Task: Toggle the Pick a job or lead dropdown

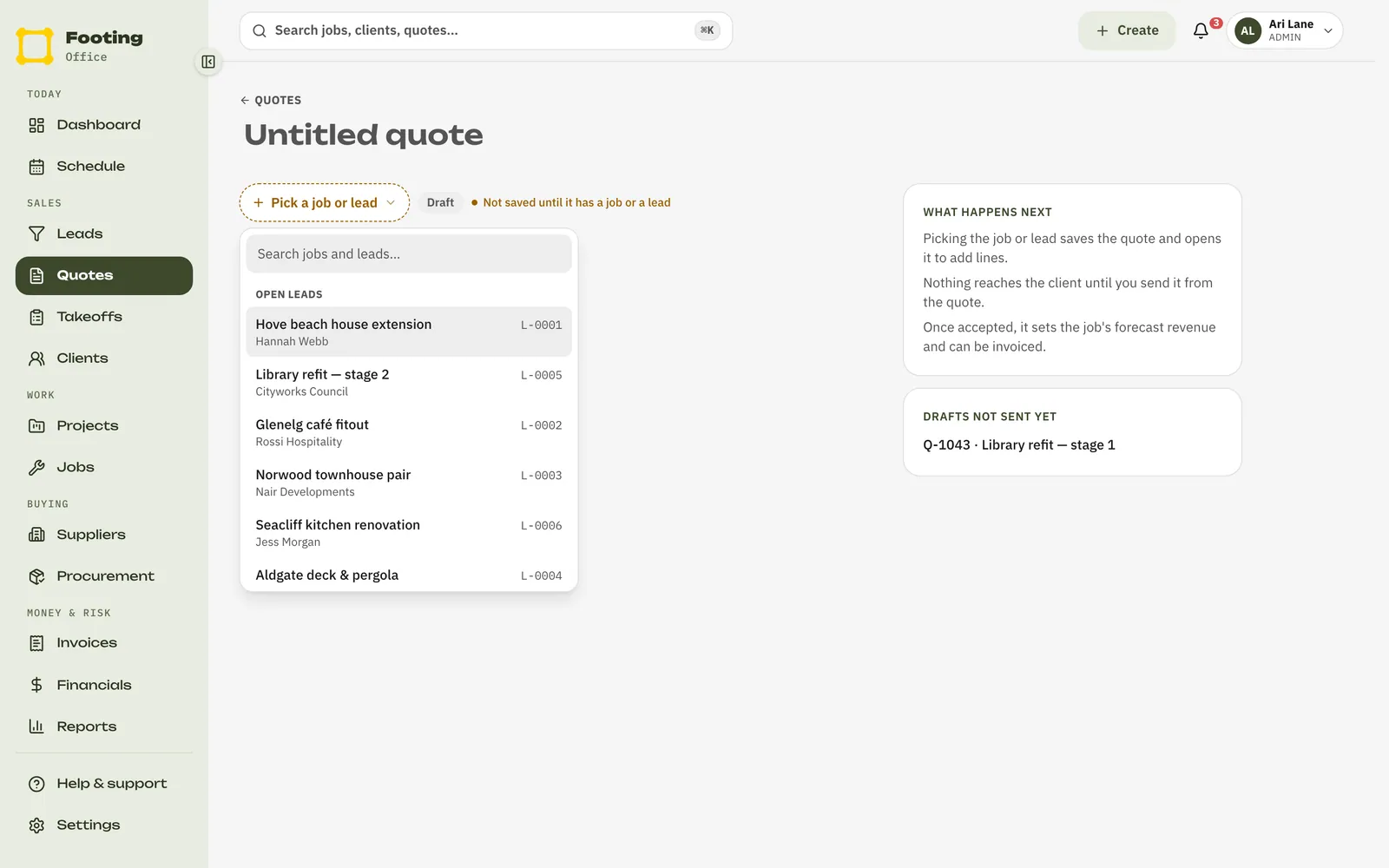Action: coord(324,202)
